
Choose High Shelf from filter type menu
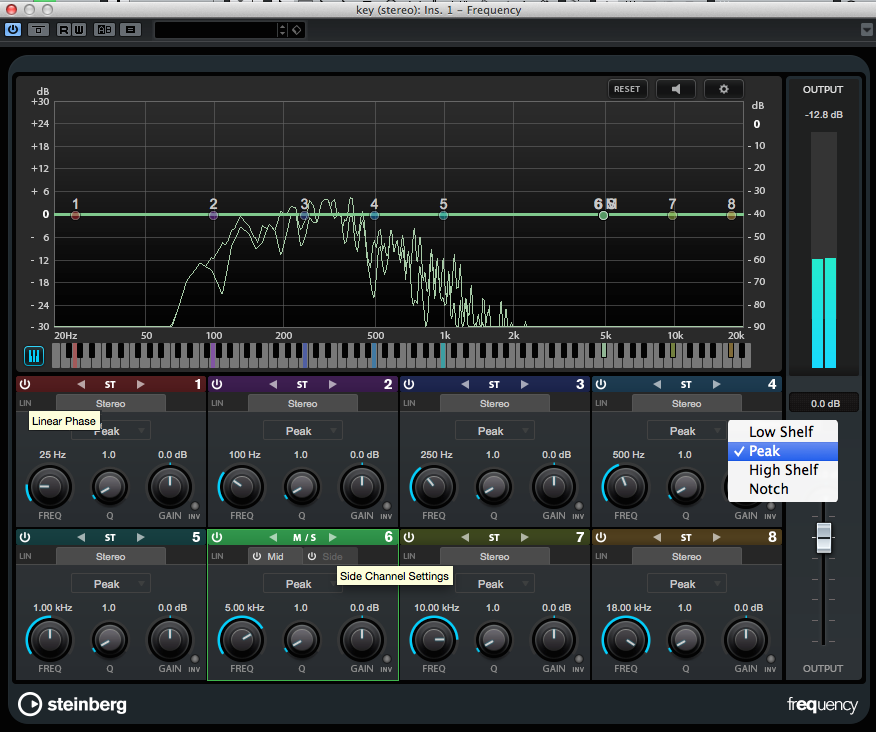[782, 470]
